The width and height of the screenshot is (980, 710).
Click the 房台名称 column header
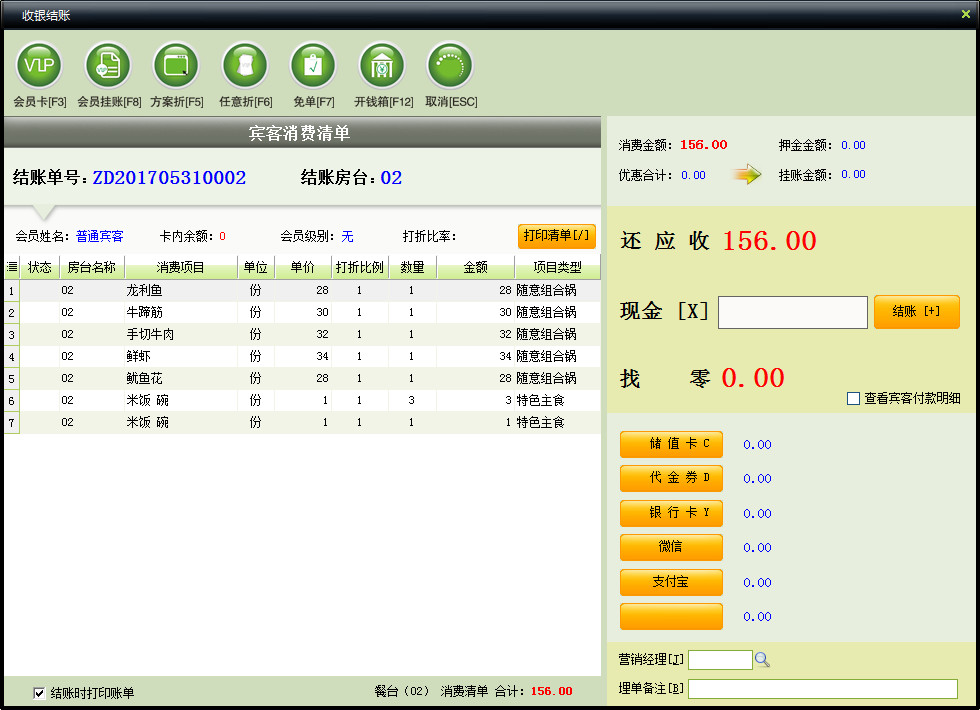tap(92, 267)
